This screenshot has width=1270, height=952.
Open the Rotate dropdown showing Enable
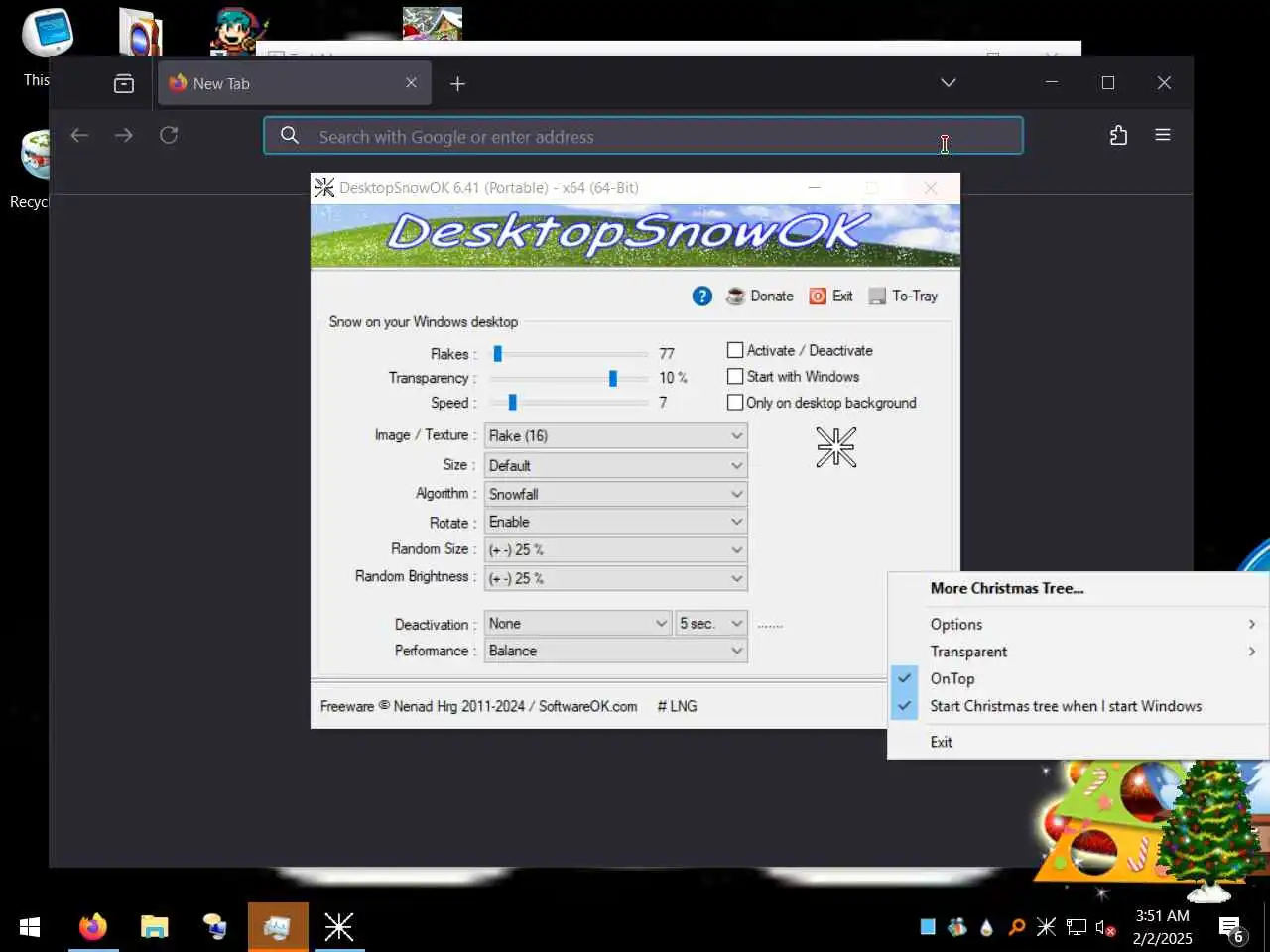point(615,522)
